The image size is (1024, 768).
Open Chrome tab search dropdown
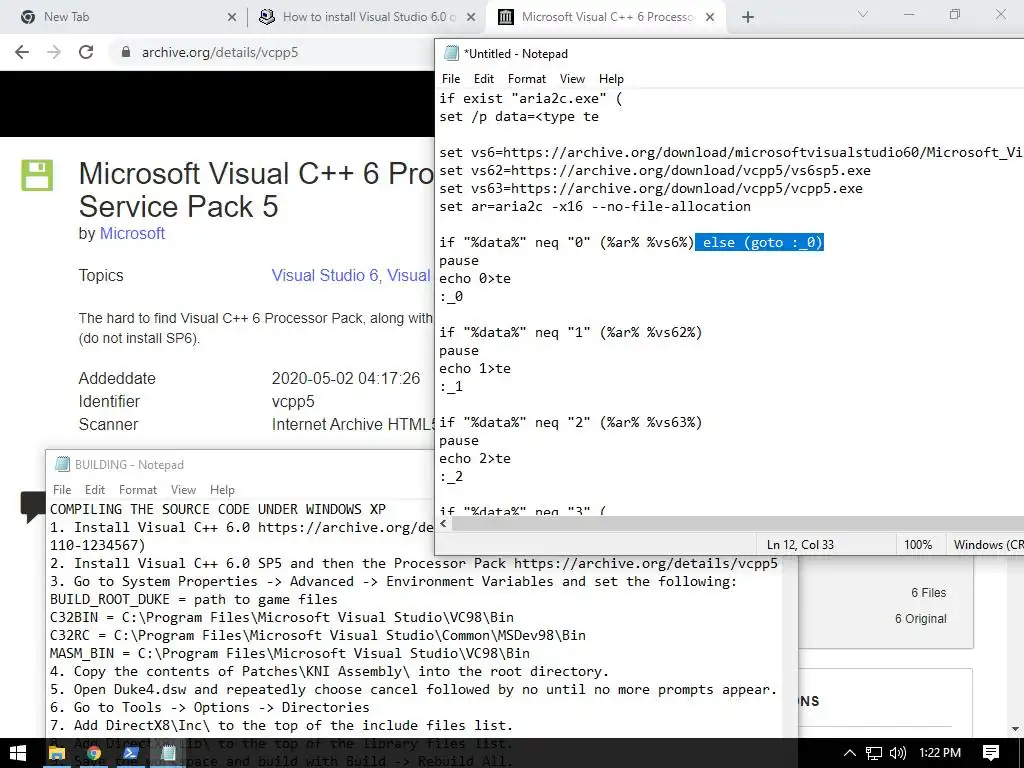pyautogui.click(x=863, y=14)
